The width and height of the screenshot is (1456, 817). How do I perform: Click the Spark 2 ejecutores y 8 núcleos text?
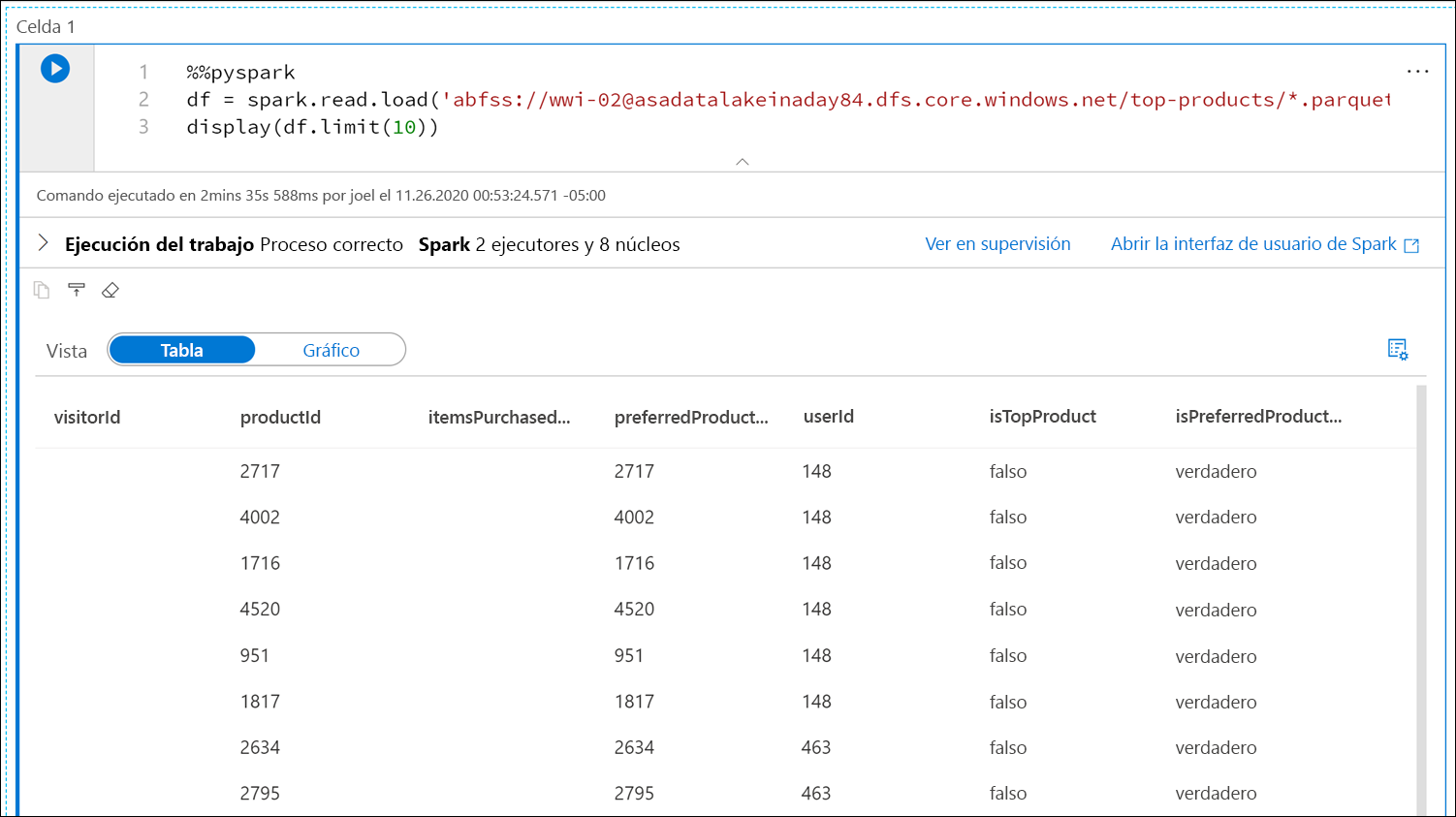pos(549,244)
